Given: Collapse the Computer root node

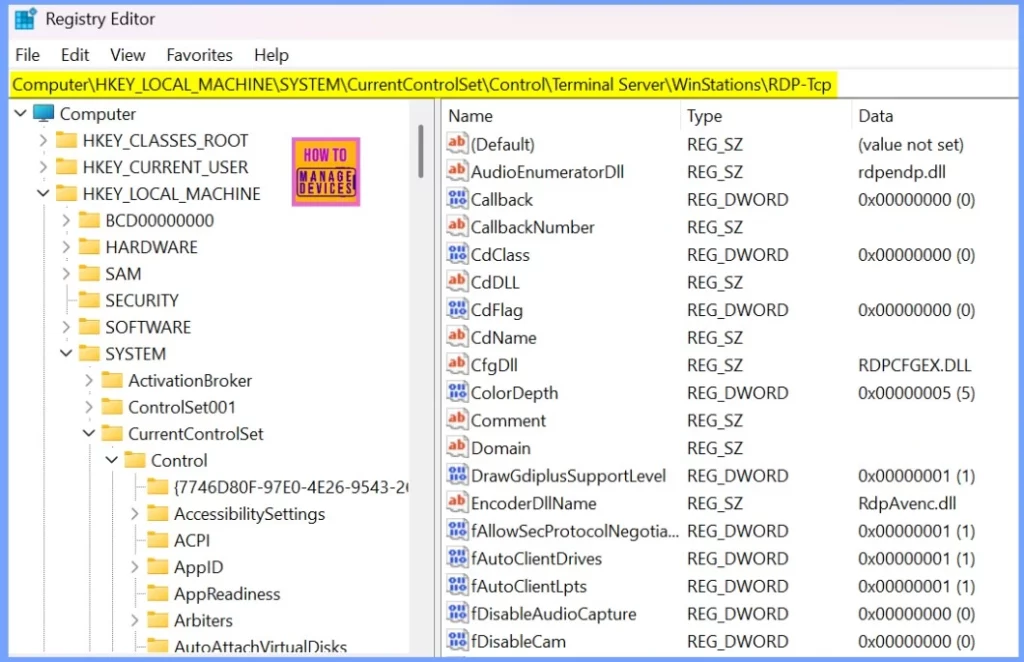Looking at the screenshot, I should 21,114.
